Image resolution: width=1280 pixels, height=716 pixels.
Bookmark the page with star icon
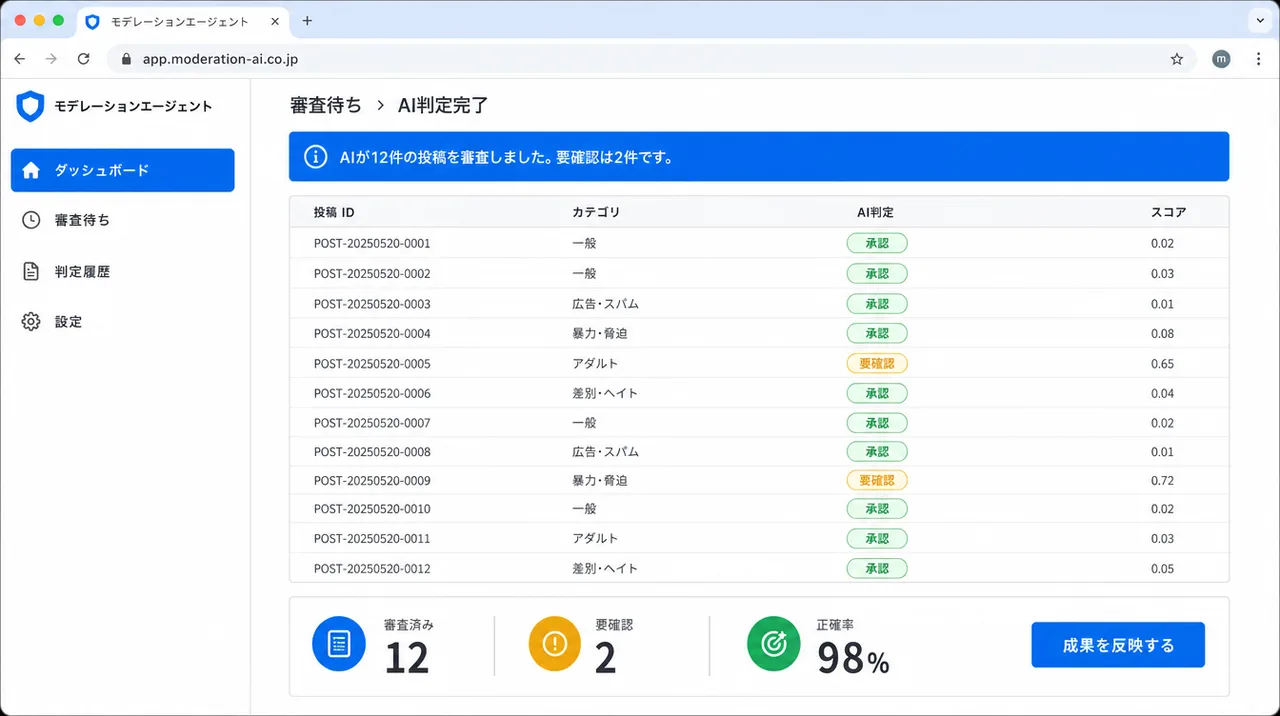click(1177, 59)
